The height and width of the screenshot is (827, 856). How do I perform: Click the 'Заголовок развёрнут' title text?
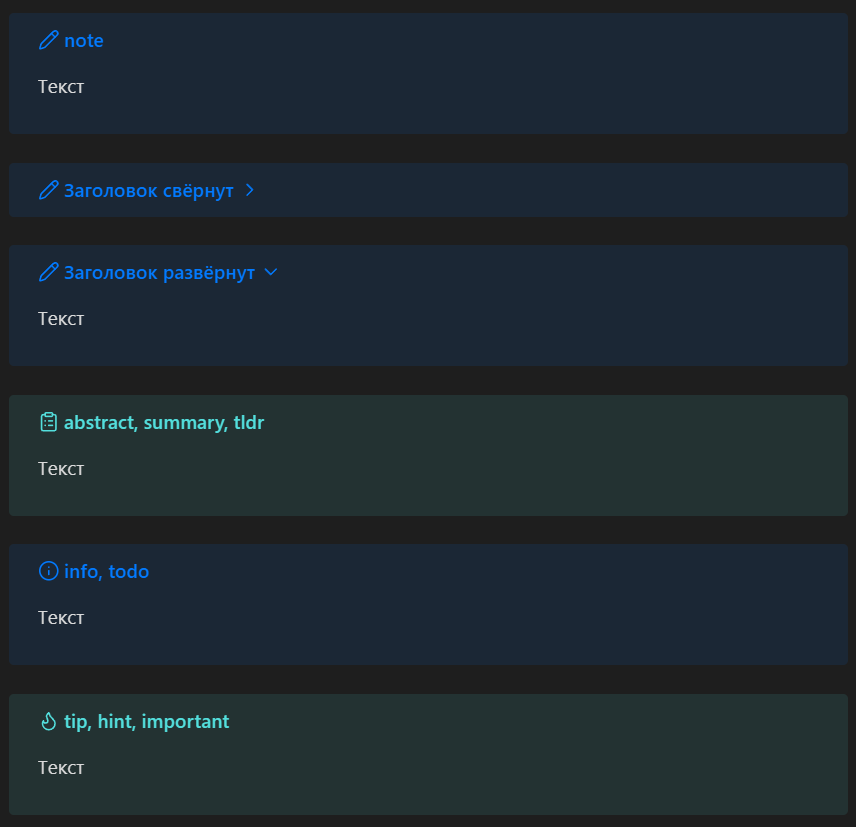point(159,272)
